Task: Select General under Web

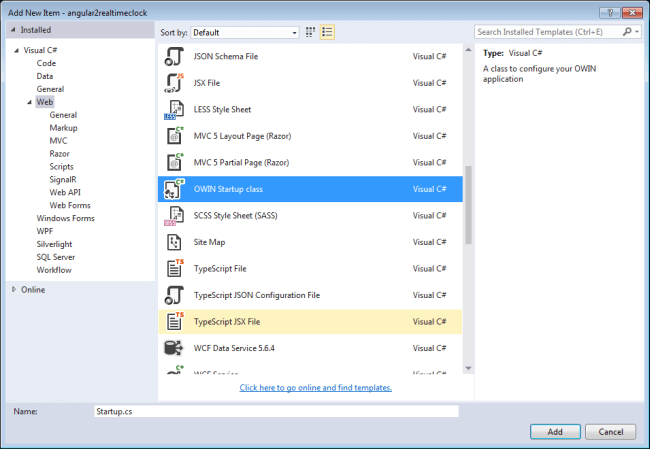Action: coord(63,115)
